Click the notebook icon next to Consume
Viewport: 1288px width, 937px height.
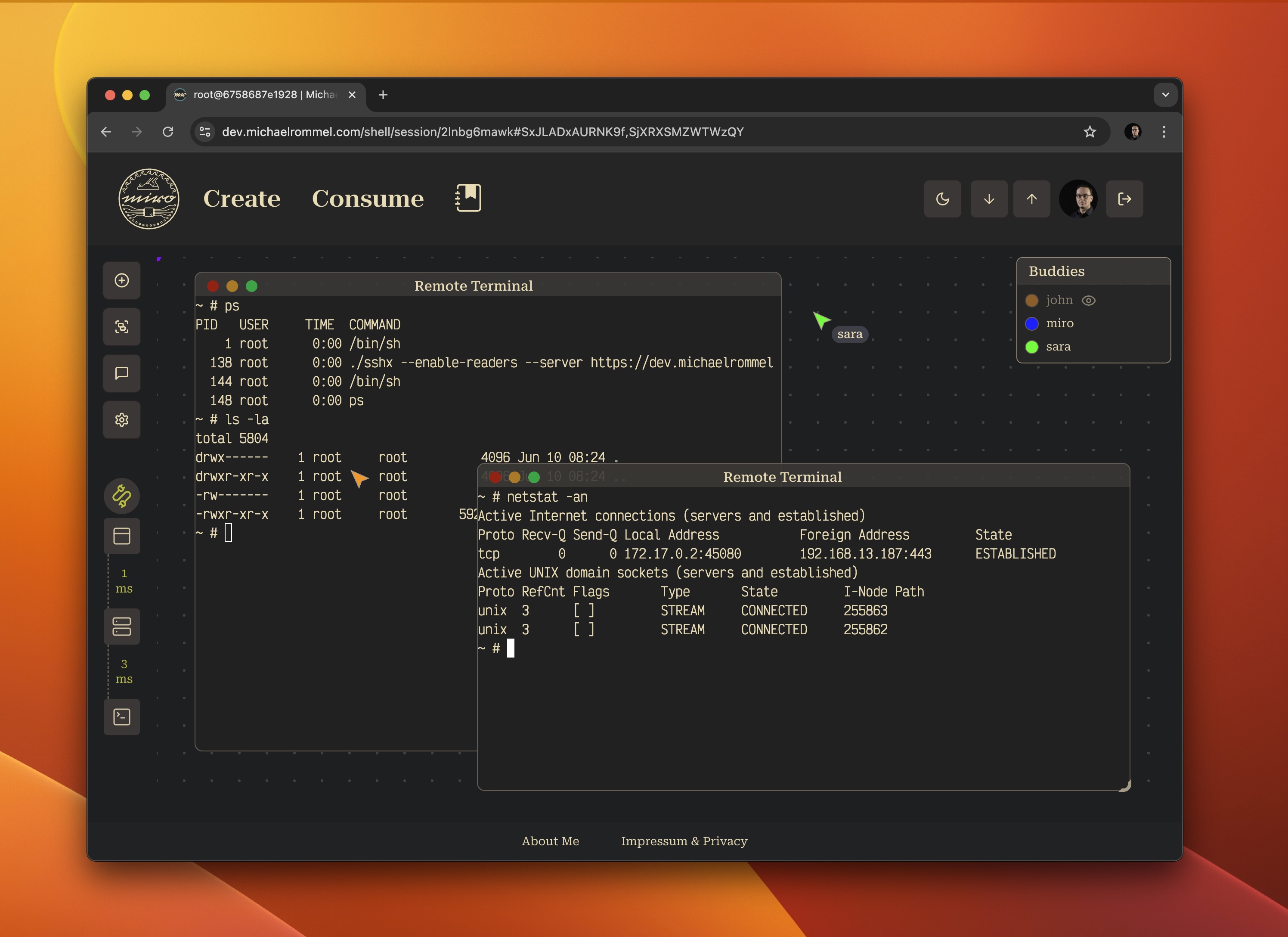(468, 198)
